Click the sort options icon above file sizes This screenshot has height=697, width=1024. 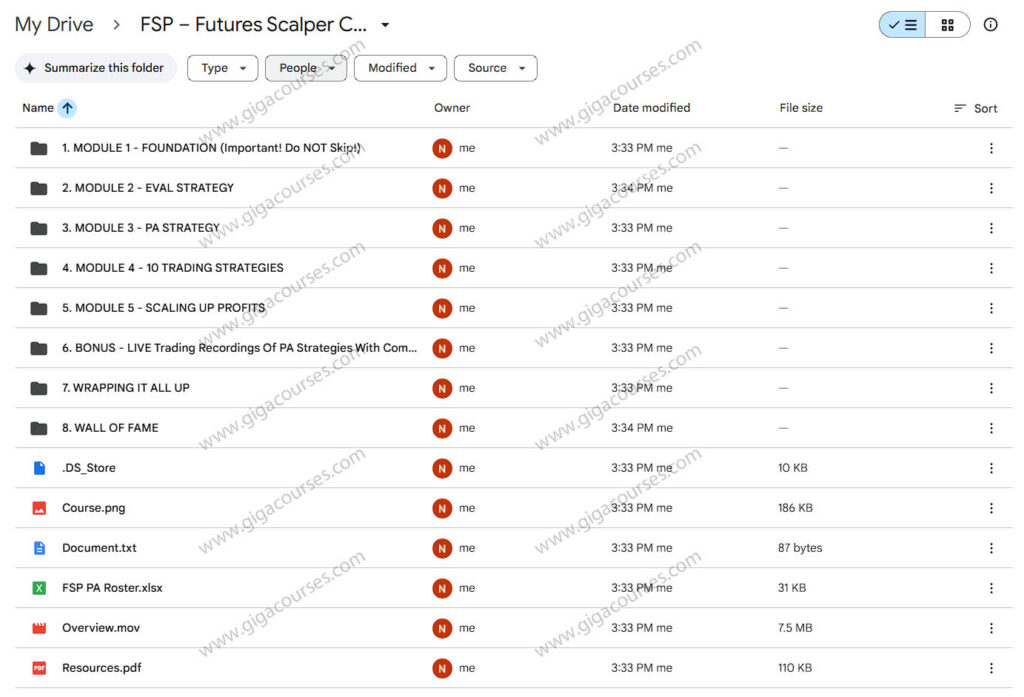coord(960,107)
